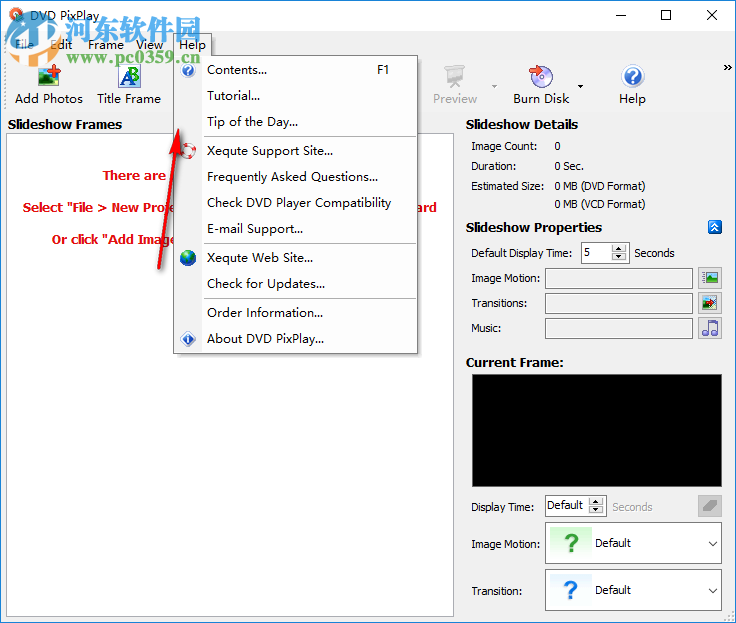Click the Music notes icon button

pyautogui.click(x=710, y=328)
